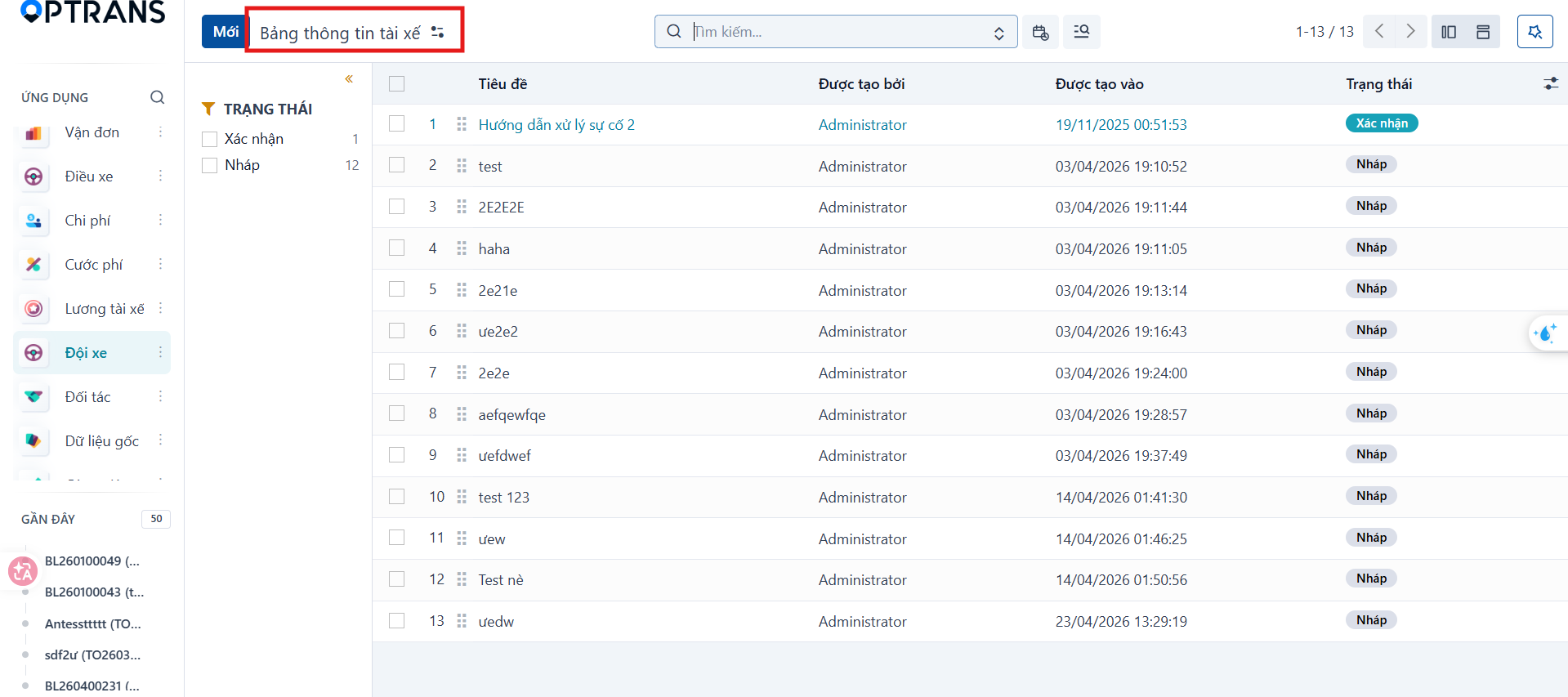This screenshot has height=697, width=1568.
Task: Click the settings icon next to Bảng thông tin tài xế
Action: [x=438, y=32]
